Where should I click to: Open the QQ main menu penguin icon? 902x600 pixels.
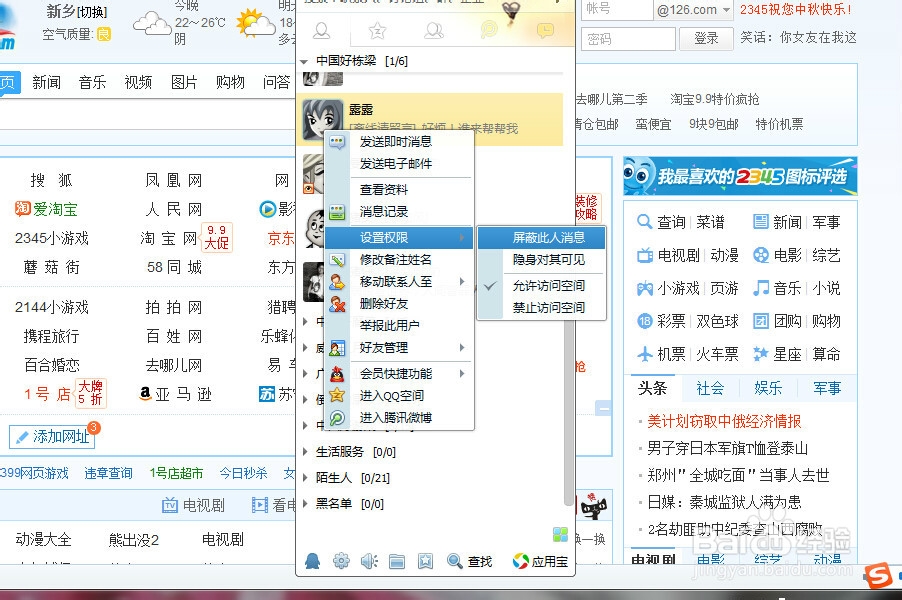click(x=312, y=560)
